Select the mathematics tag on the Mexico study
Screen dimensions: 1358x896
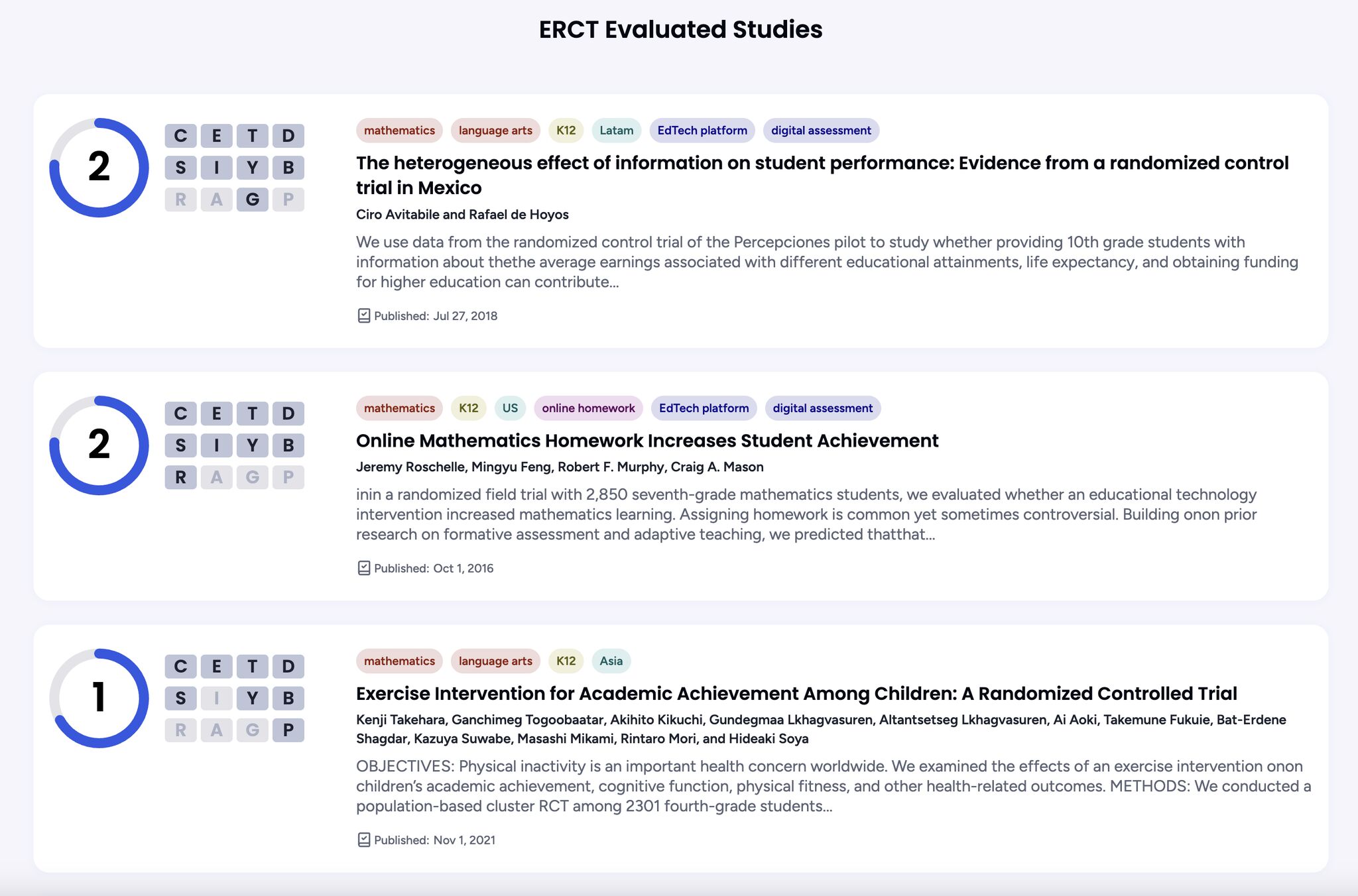coord(399,130)
